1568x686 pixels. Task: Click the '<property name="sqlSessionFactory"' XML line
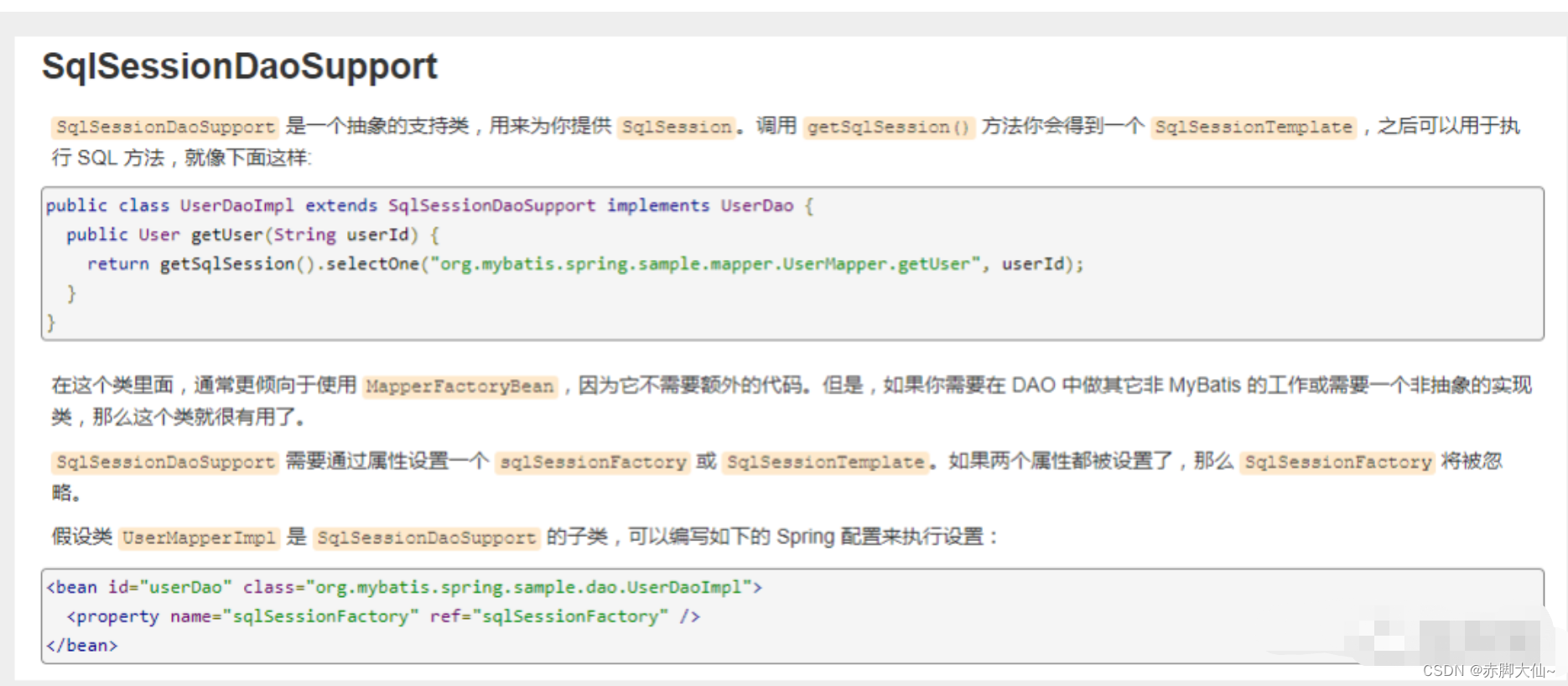coord(383,616)
